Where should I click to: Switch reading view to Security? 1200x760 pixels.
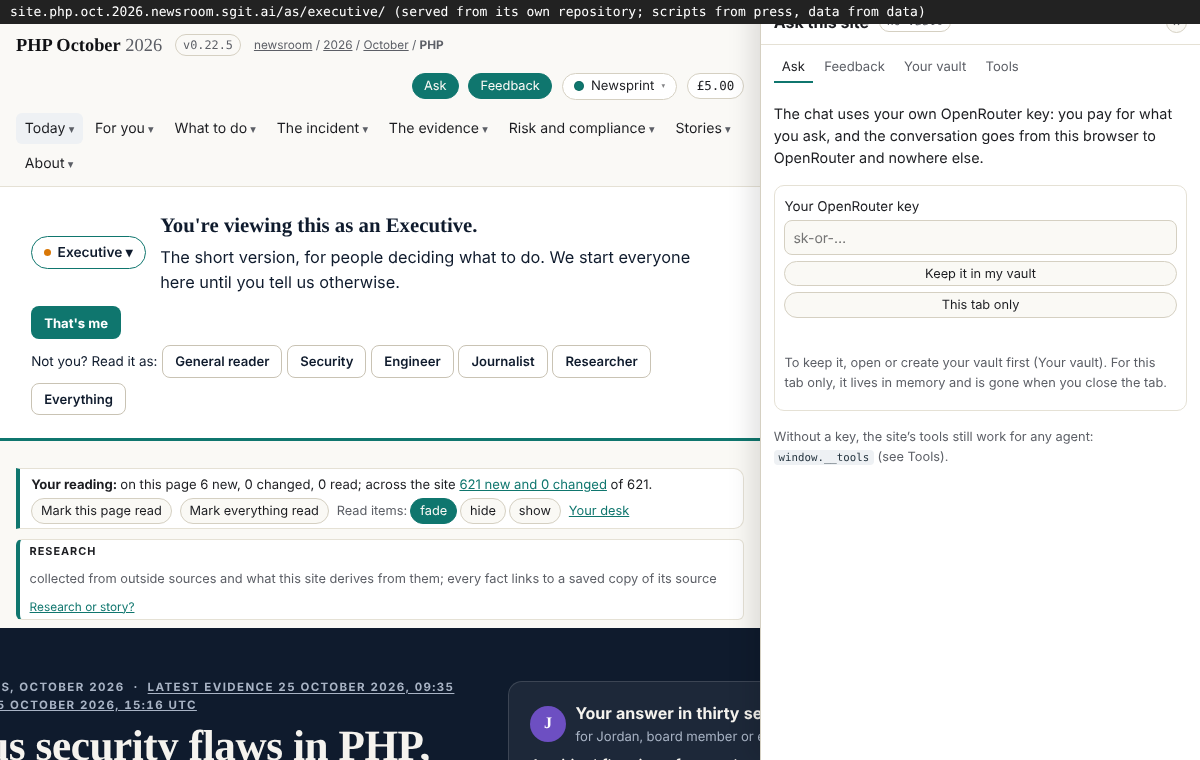tap(327, 361)
